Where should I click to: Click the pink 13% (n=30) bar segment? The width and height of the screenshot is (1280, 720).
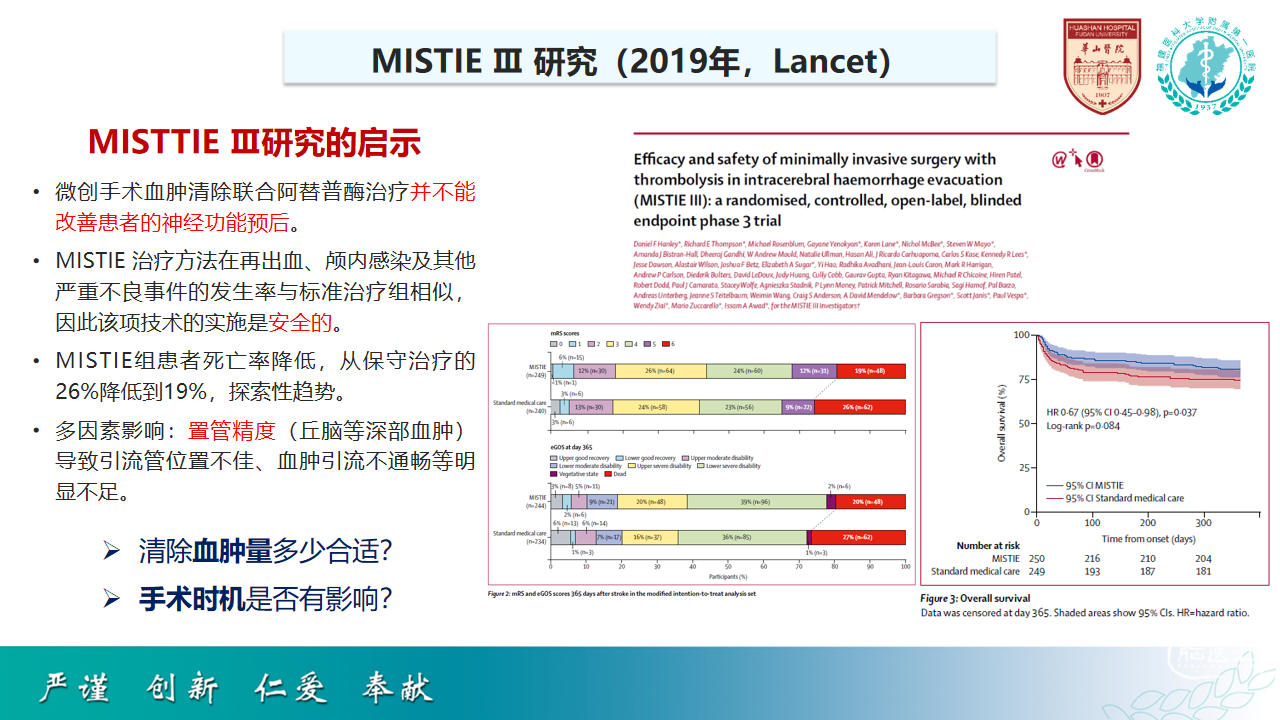[591, 407]
